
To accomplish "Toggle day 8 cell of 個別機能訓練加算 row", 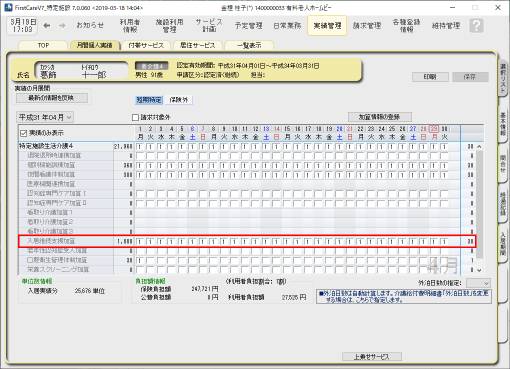I will [x=214, y=165].
